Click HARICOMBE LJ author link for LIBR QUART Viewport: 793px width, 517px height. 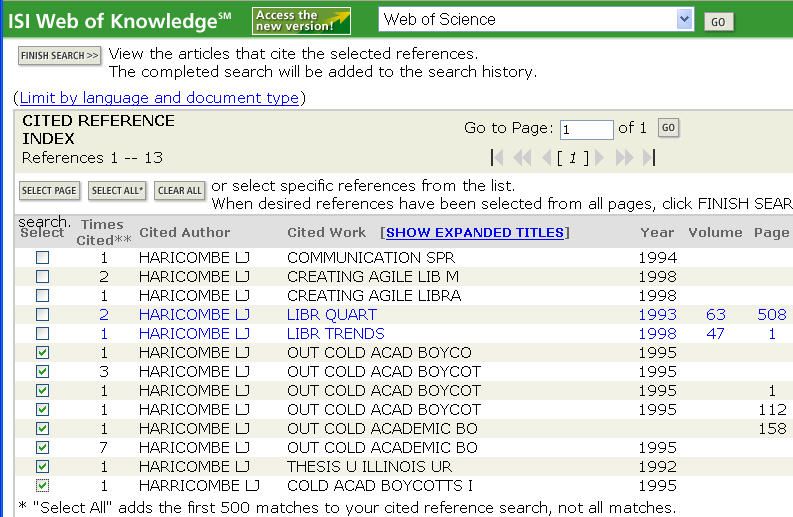[x=194, y=315]
